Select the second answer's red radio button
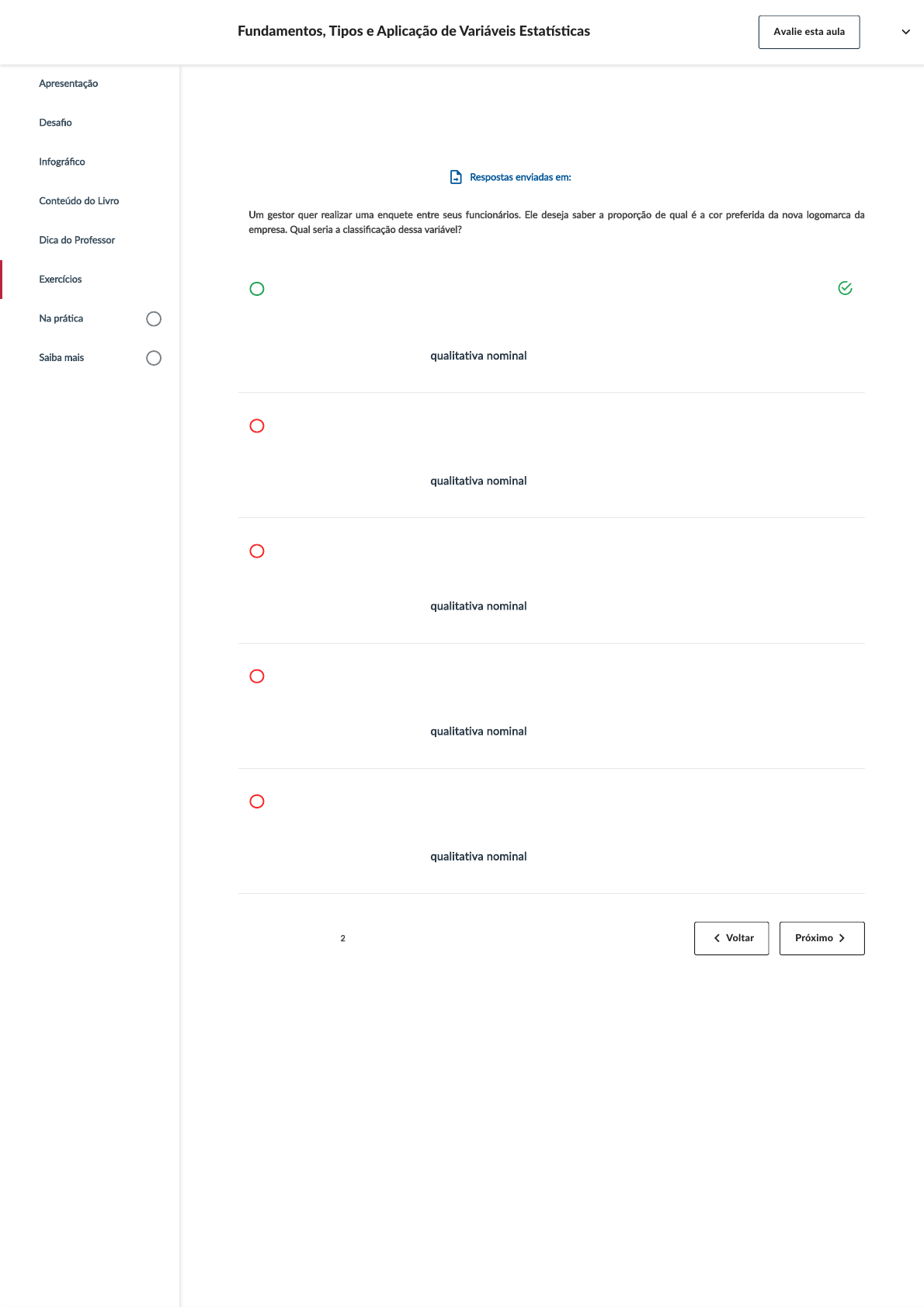This screenshot has width=924, height=1307. coord(257,426)
